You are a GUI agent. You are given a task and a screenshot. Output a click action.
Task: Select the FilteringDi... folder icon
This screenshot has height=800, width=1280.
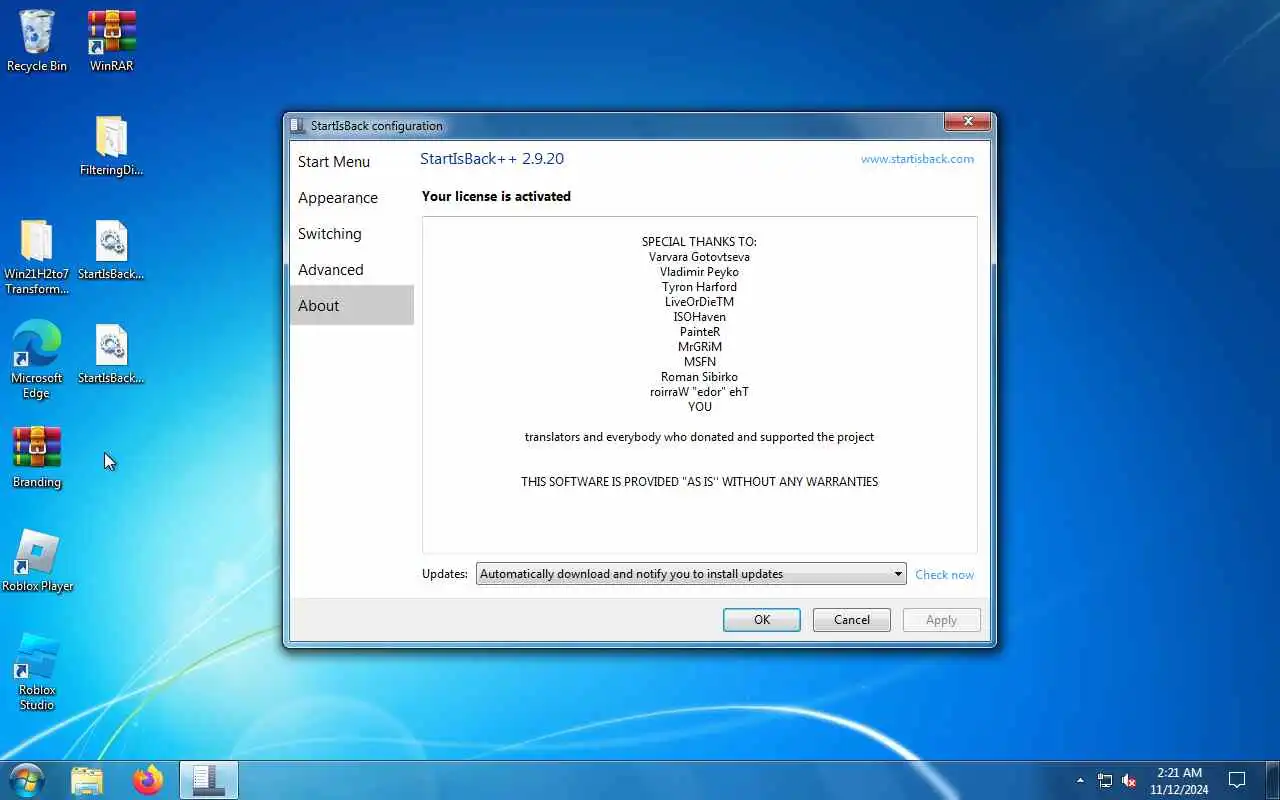[x=111, y=145]
